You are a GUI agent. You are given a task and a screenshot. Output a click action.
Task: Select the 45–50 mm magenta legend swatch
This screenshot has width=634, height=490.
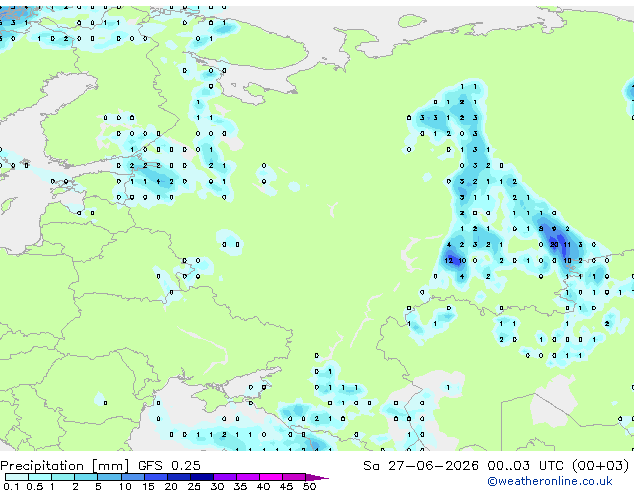pos(294,477)
